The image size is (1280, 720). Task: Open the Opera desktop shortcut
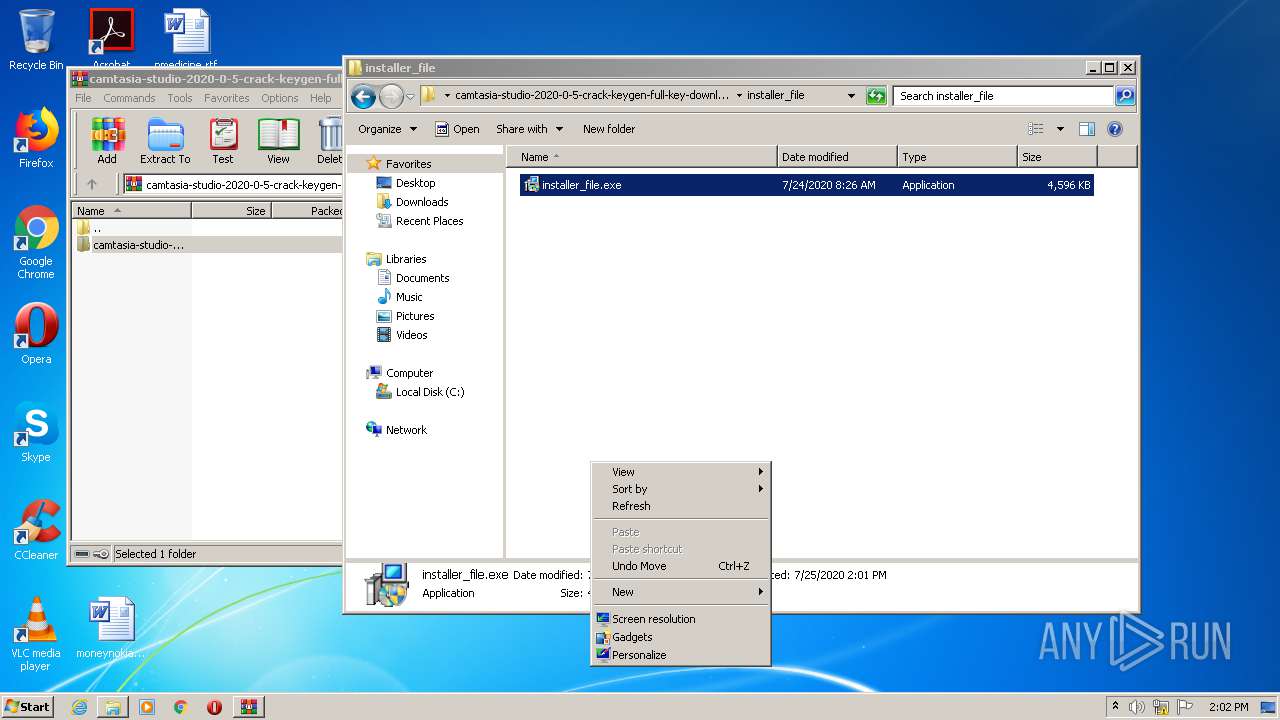coord(36,334)
